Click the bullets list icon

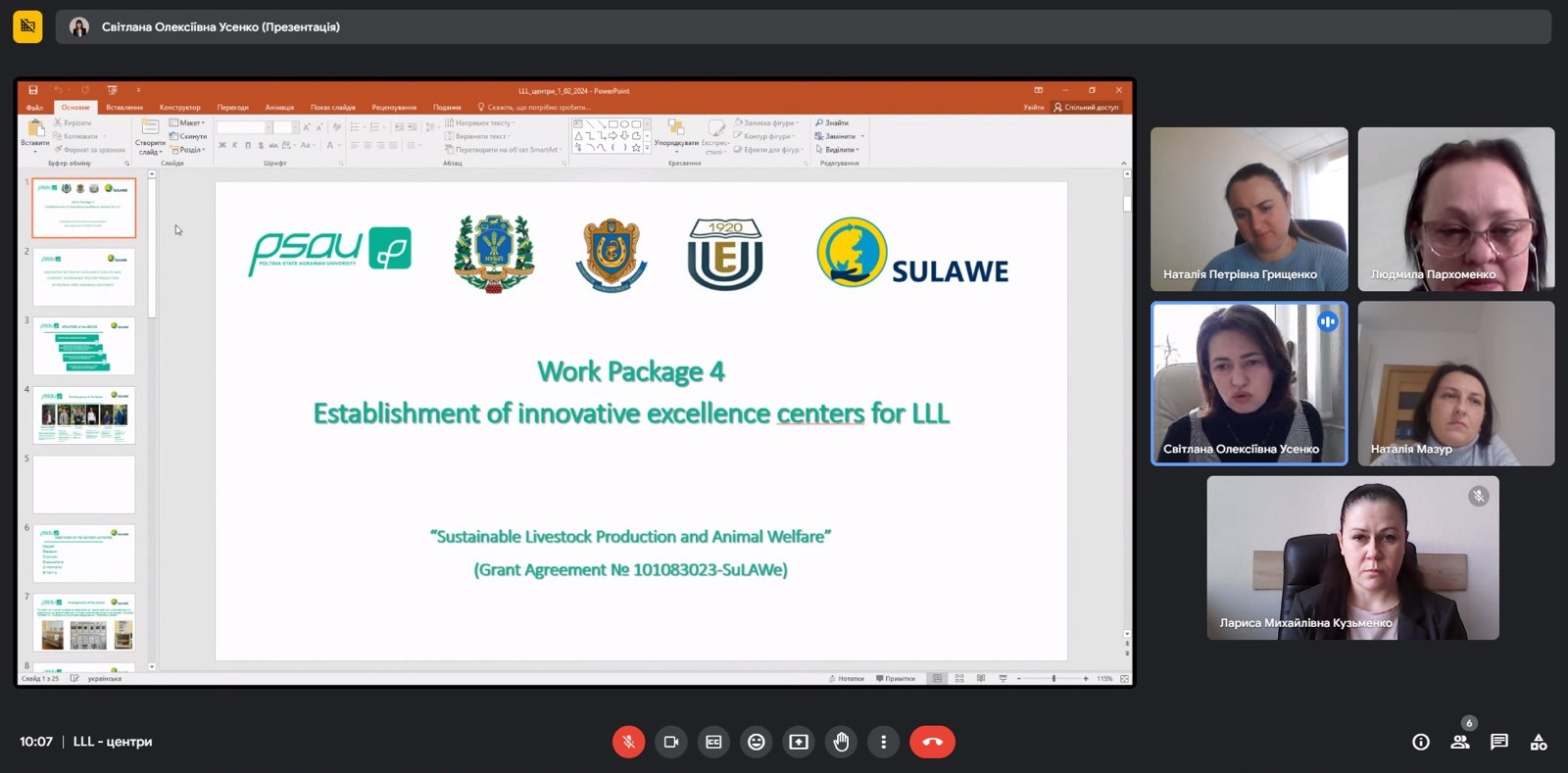pyautogui.click(x=356, y=127)
